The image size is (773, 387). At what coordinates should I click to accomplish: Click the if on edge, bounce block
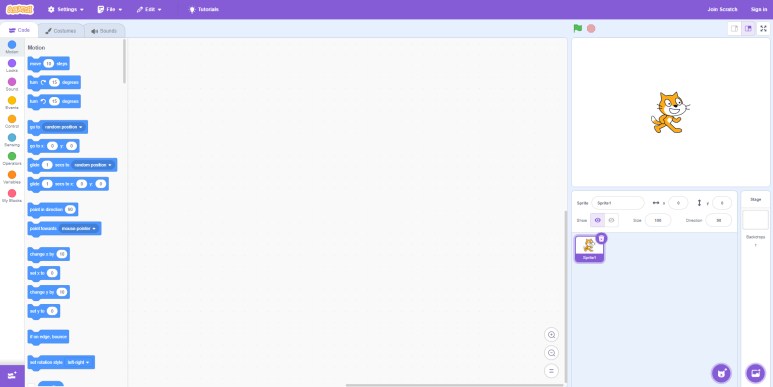click(x=48, y=337)
